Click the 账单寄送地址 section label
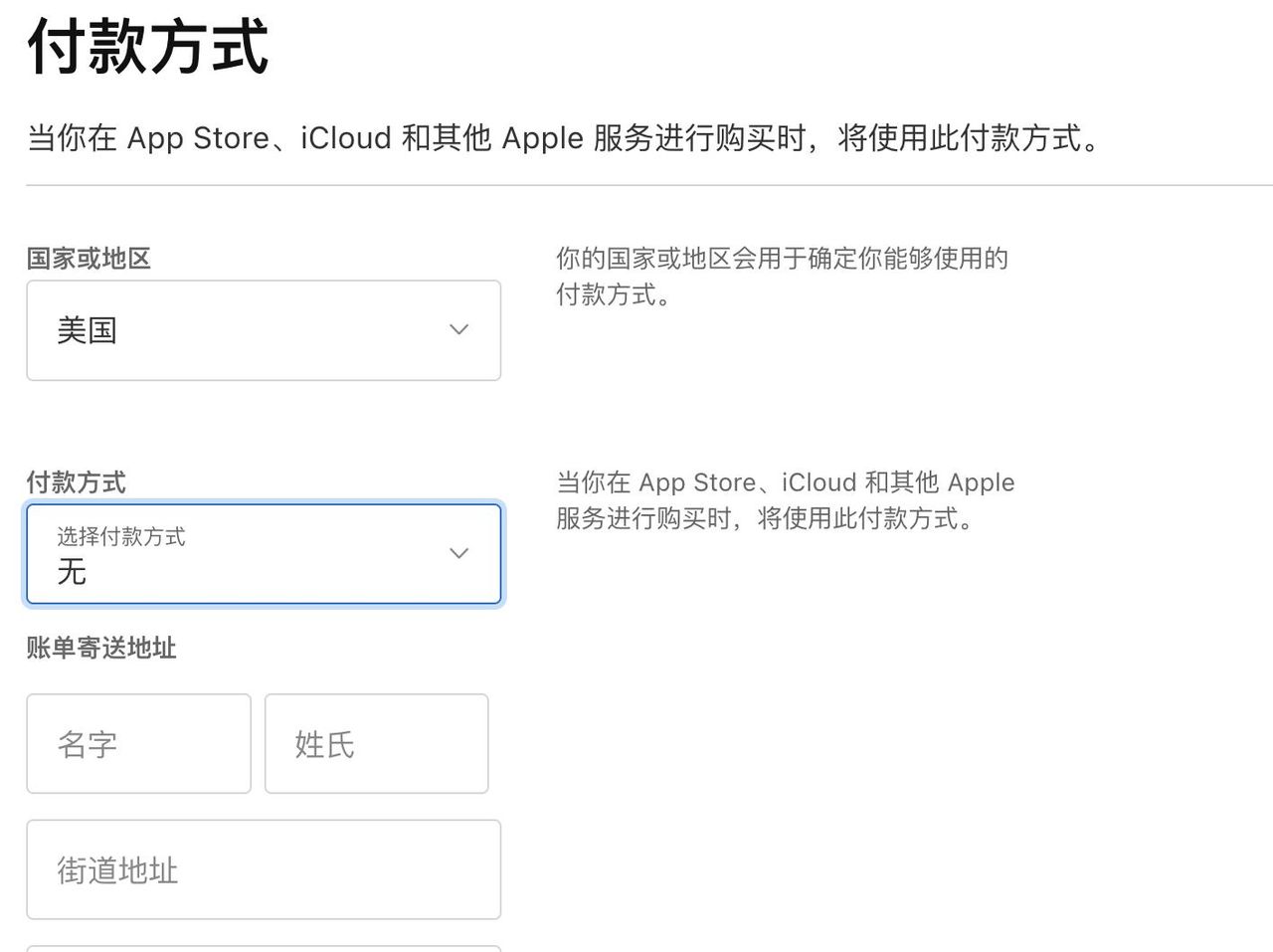1273x952 pixels. 101,648
